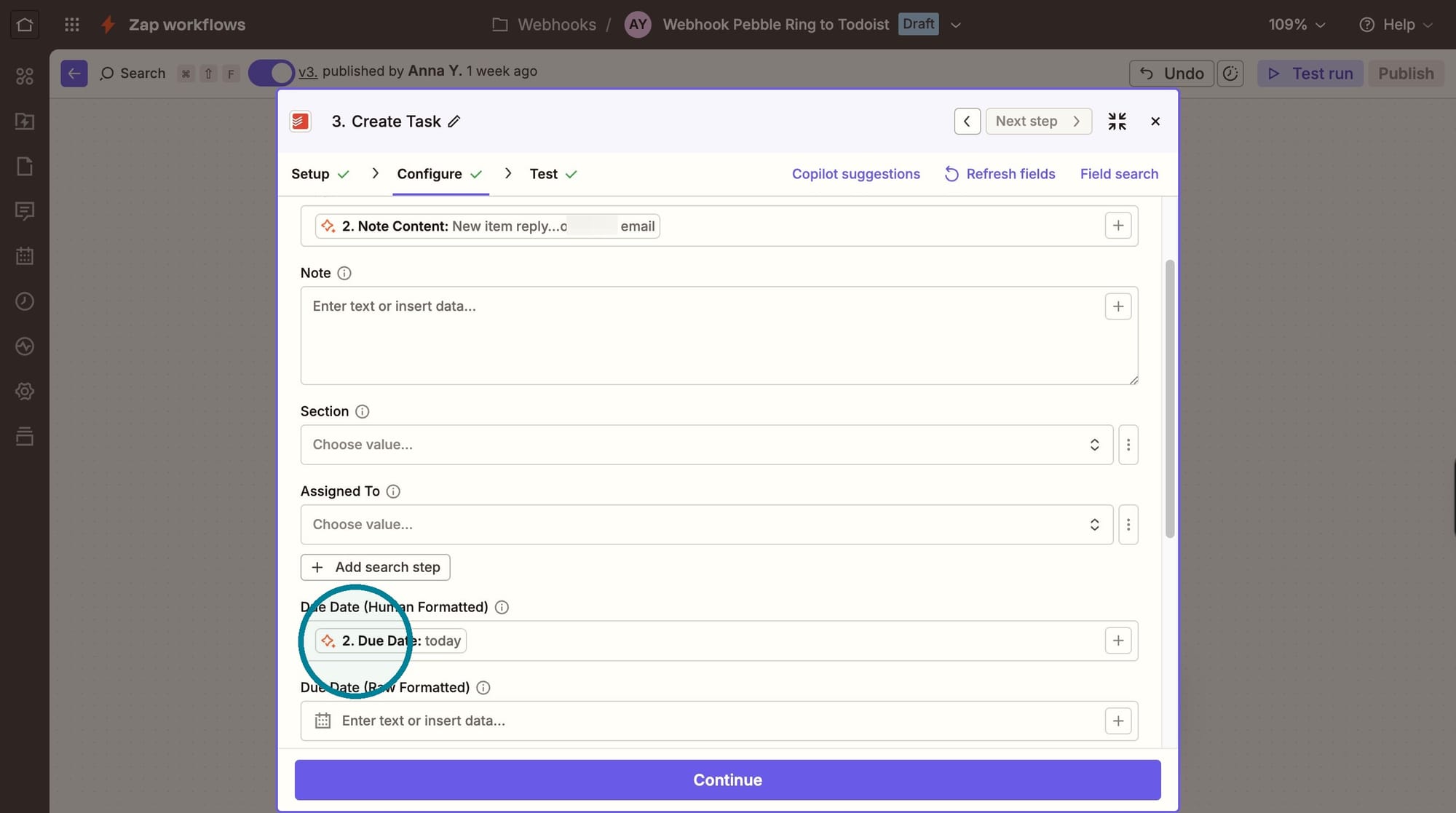This screenshot has height=813, width=1456.
Task: Show info for Due Date (Raw Formatted)
Action: (x=483, y=687)
